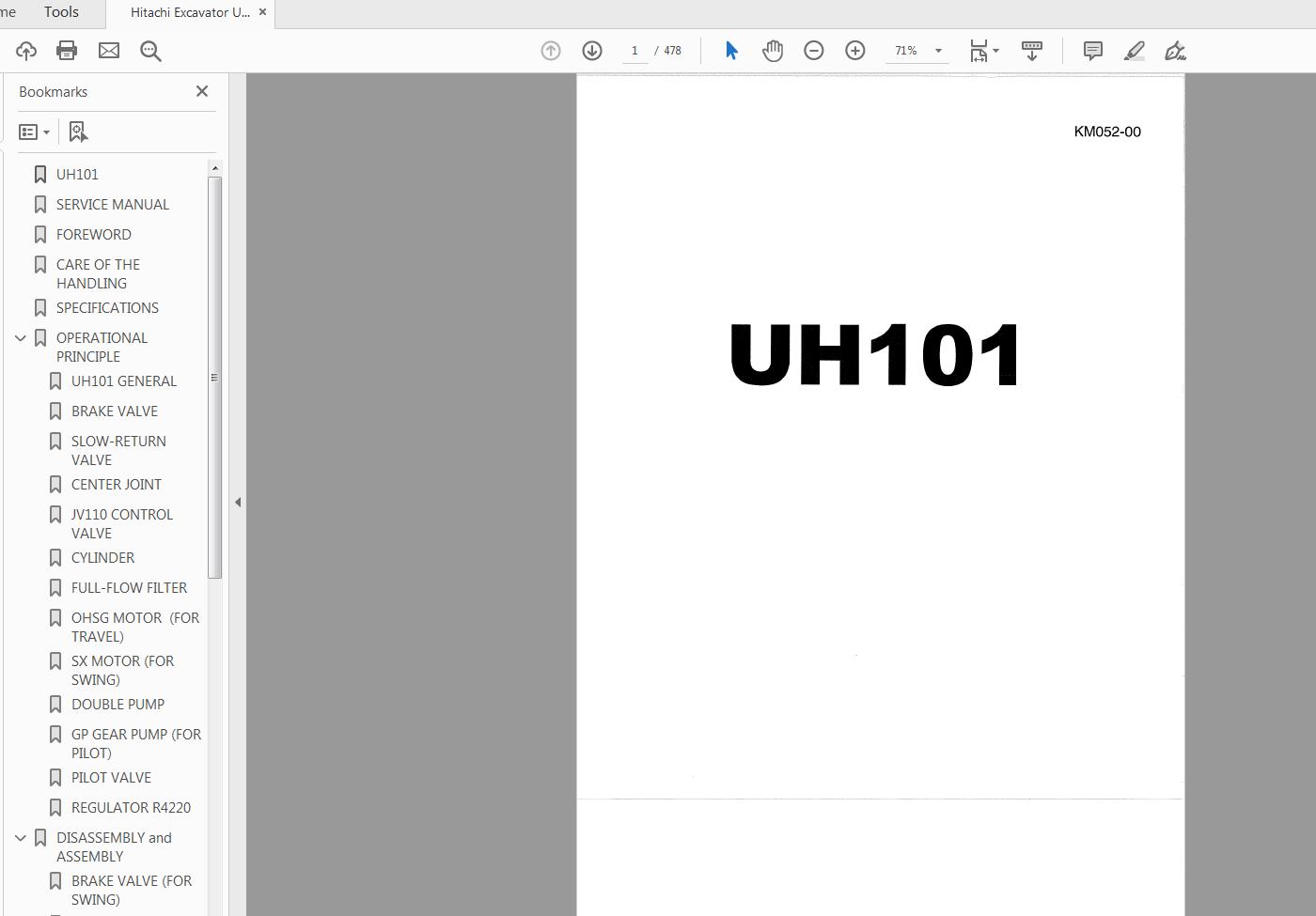Viewport: 1316px width, 916px height.
Task: Click the bookmarks panel vertical scrollbar
Action: (x=214, y=377)
